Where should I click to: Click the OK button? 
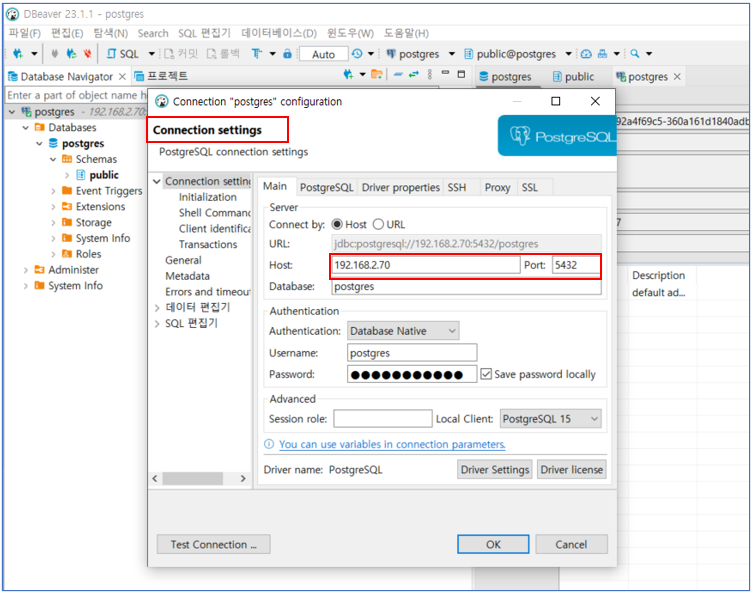click(x=493, y=544)
